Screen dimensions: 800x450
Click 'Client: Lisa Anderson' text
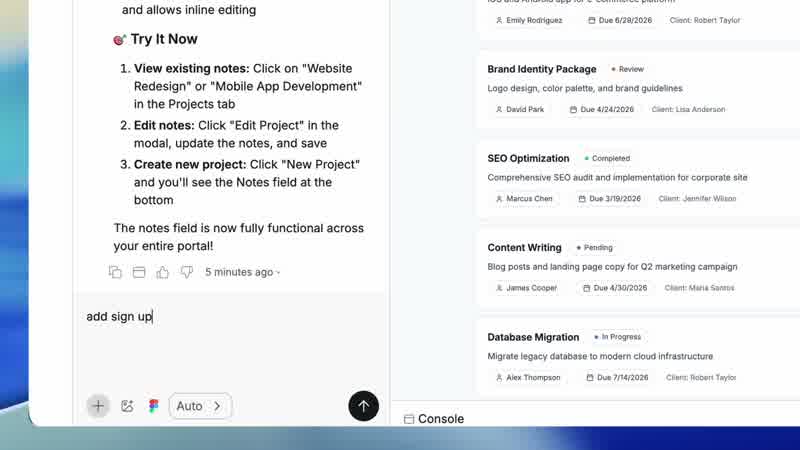688,109
